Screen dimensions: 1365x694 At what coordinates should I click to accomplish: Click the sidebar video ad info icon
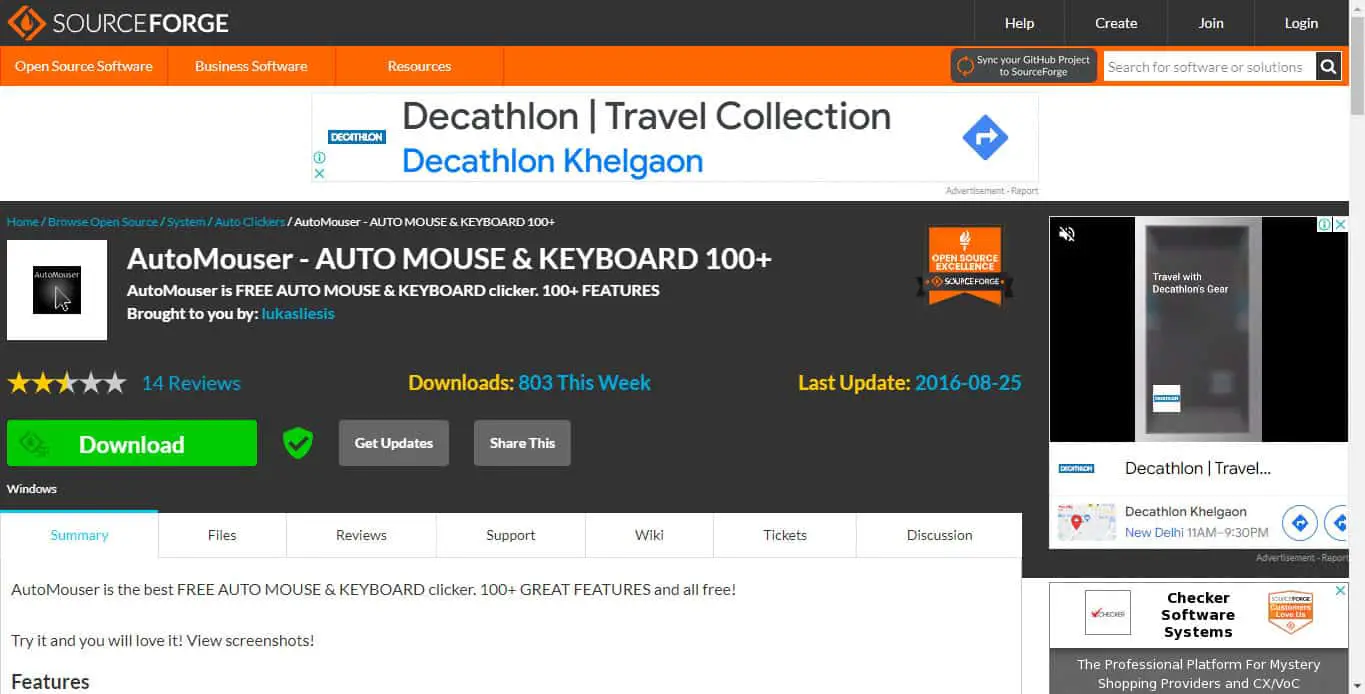[1326, 225]
